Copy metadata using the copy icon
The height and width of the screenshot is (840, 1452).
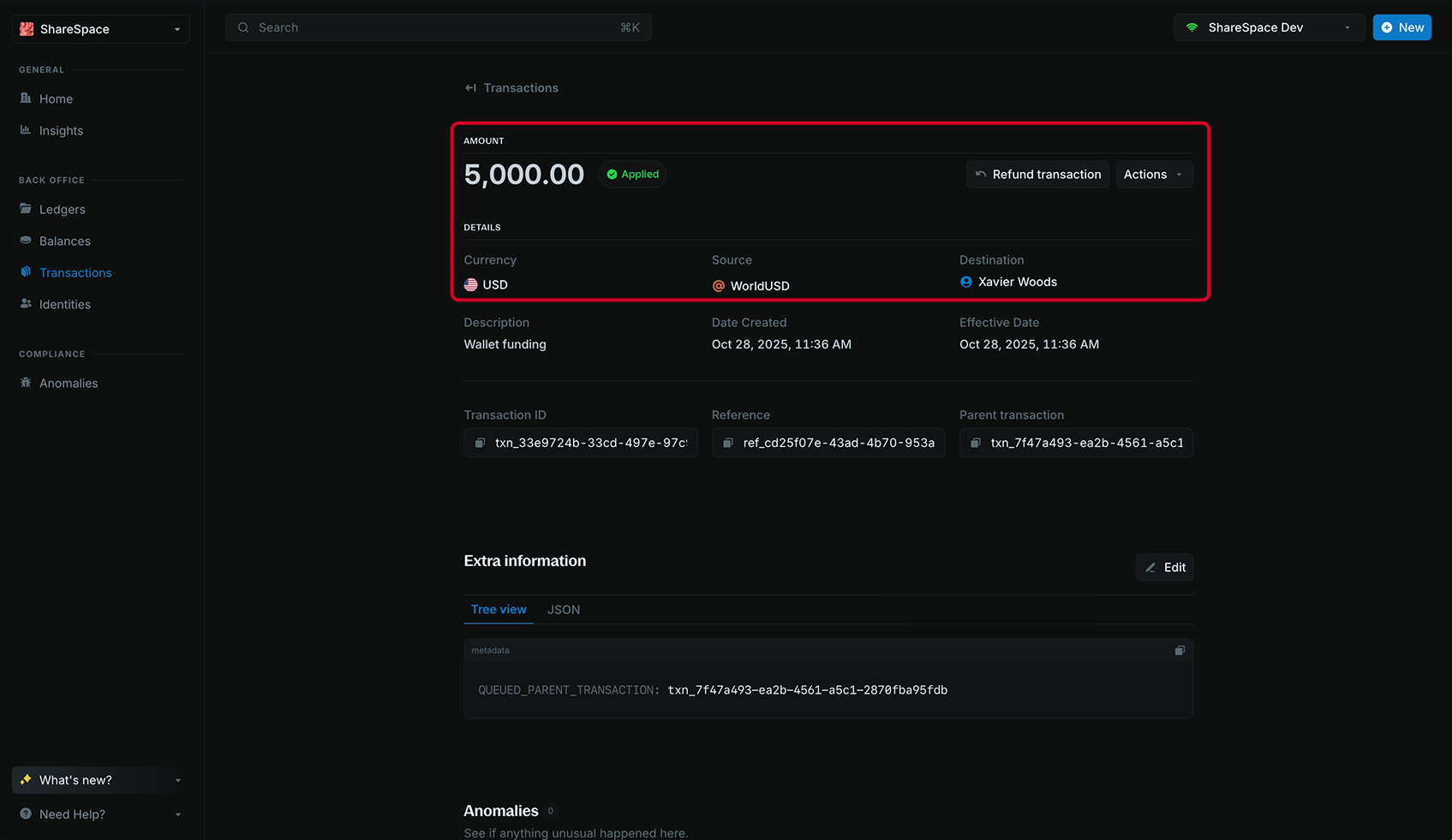tap(1180, 650)
